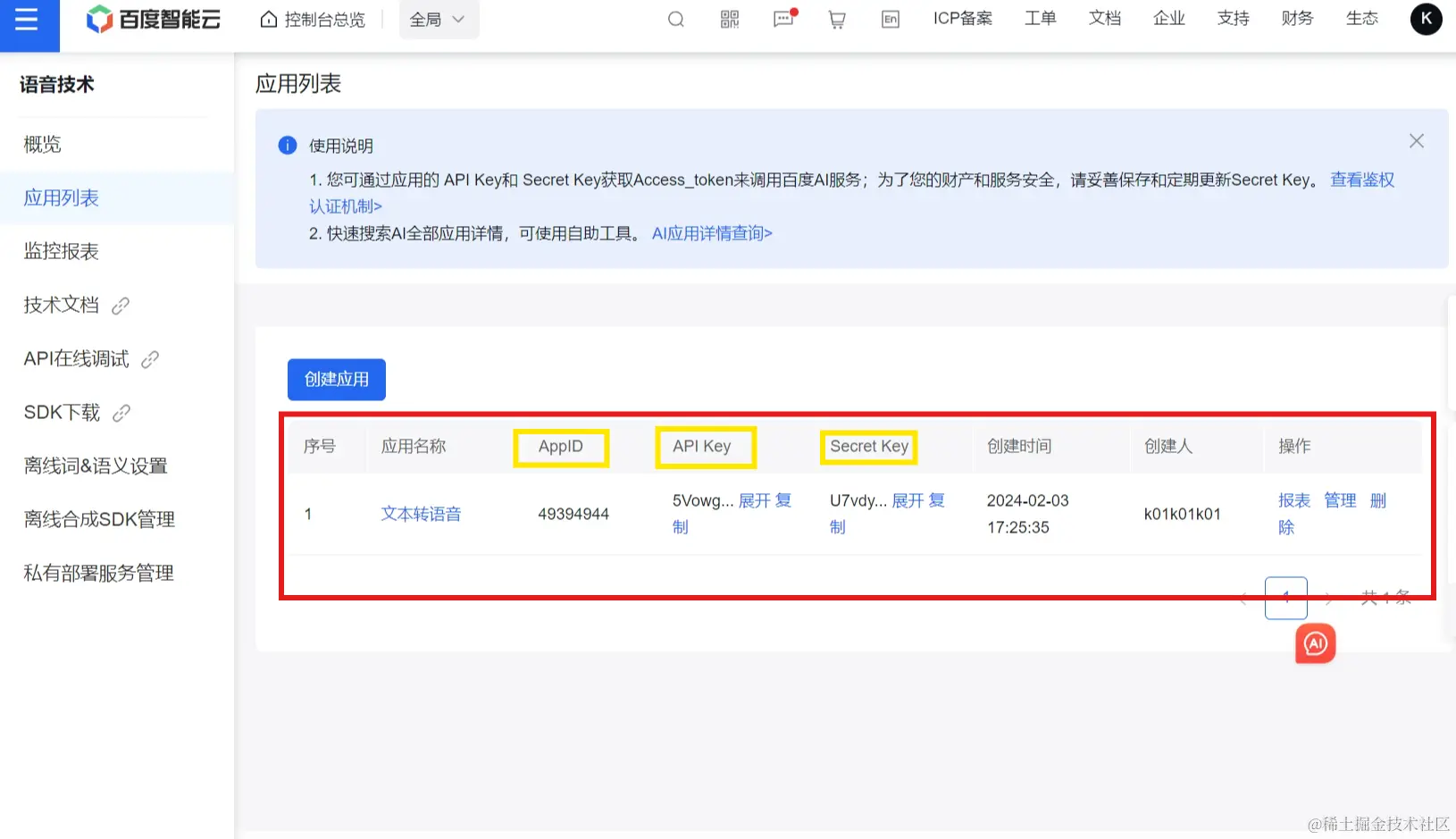
Task: Open the QR code icon
Action: coord(730,20)
